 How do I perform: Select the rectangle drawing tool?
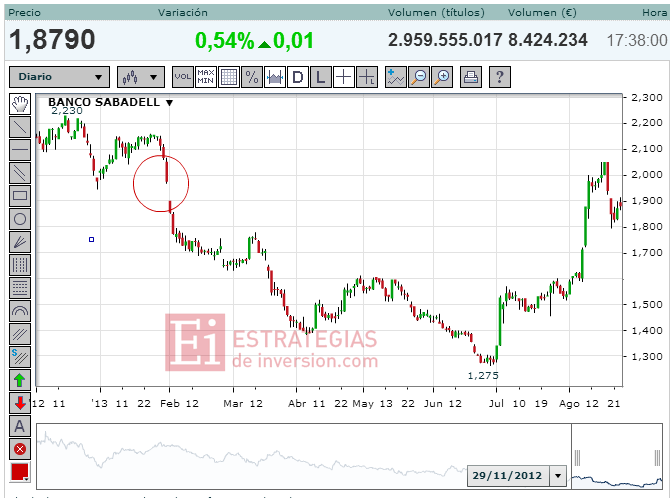click(x=20, y=196)
